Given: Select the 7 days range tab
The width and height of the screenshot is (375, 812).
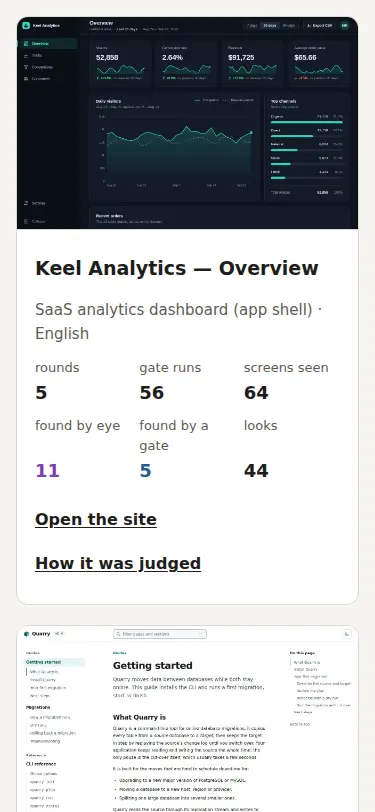Looking at the screenshot, I should coord(252,25).
